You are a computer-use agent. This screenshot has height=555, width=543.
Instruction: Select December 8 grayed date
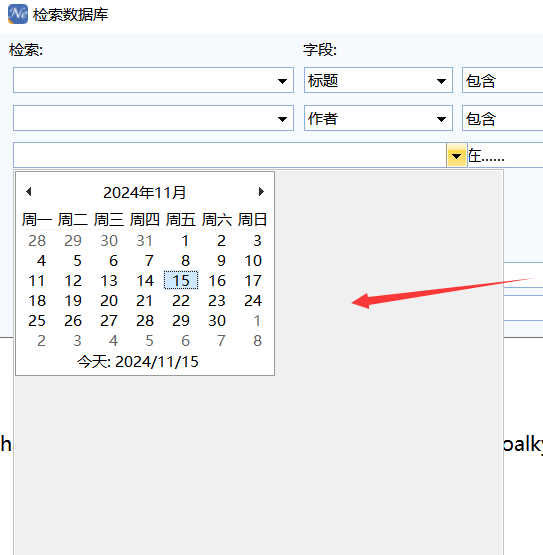(257, 341)
